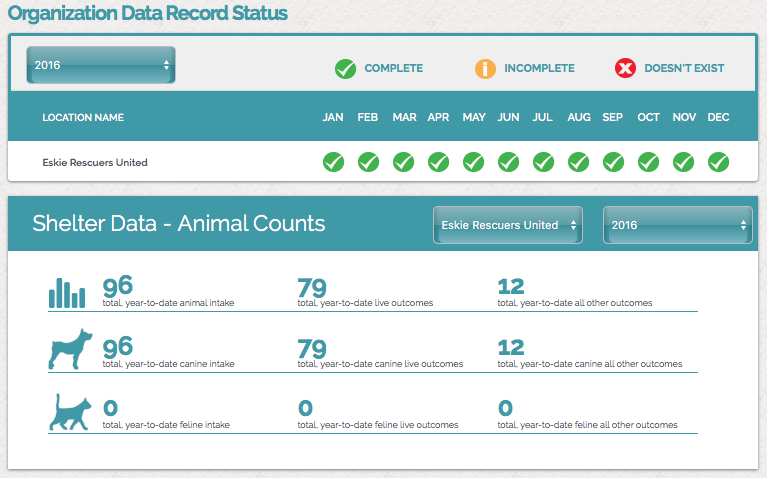Click 'total, year-to-date feline all other outcomes' label
The width and height of the screenshot is (767, 478).
click(x=587, y=425)
